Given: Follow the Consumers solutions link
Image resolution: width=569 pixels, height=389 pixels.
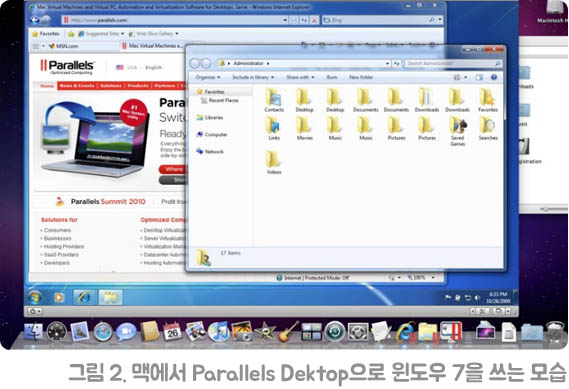Looking at the screenshot, I should (x=57, y=230).
